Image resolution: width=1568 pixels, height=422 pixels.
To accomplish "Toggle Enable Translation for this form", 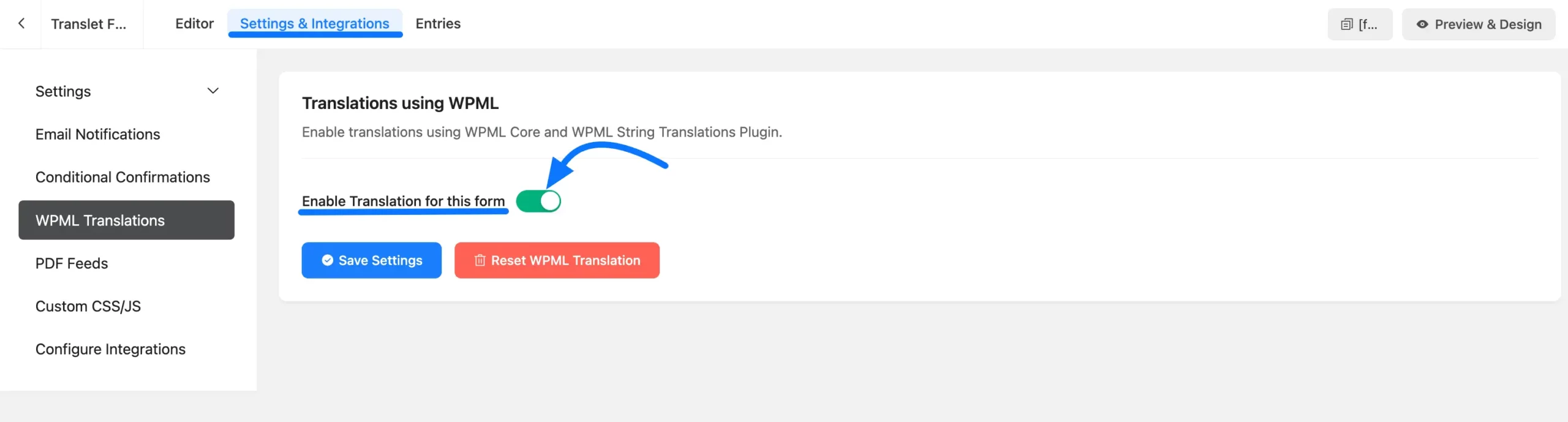I will coord(538,201).
